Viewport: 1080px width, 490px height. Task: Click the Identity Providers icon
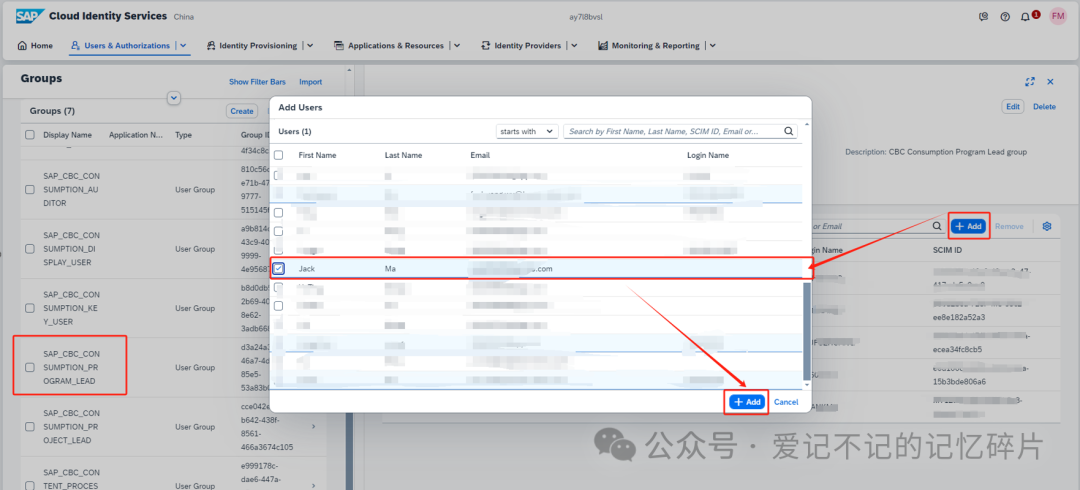pyautogui.click(x=486, y=45)
